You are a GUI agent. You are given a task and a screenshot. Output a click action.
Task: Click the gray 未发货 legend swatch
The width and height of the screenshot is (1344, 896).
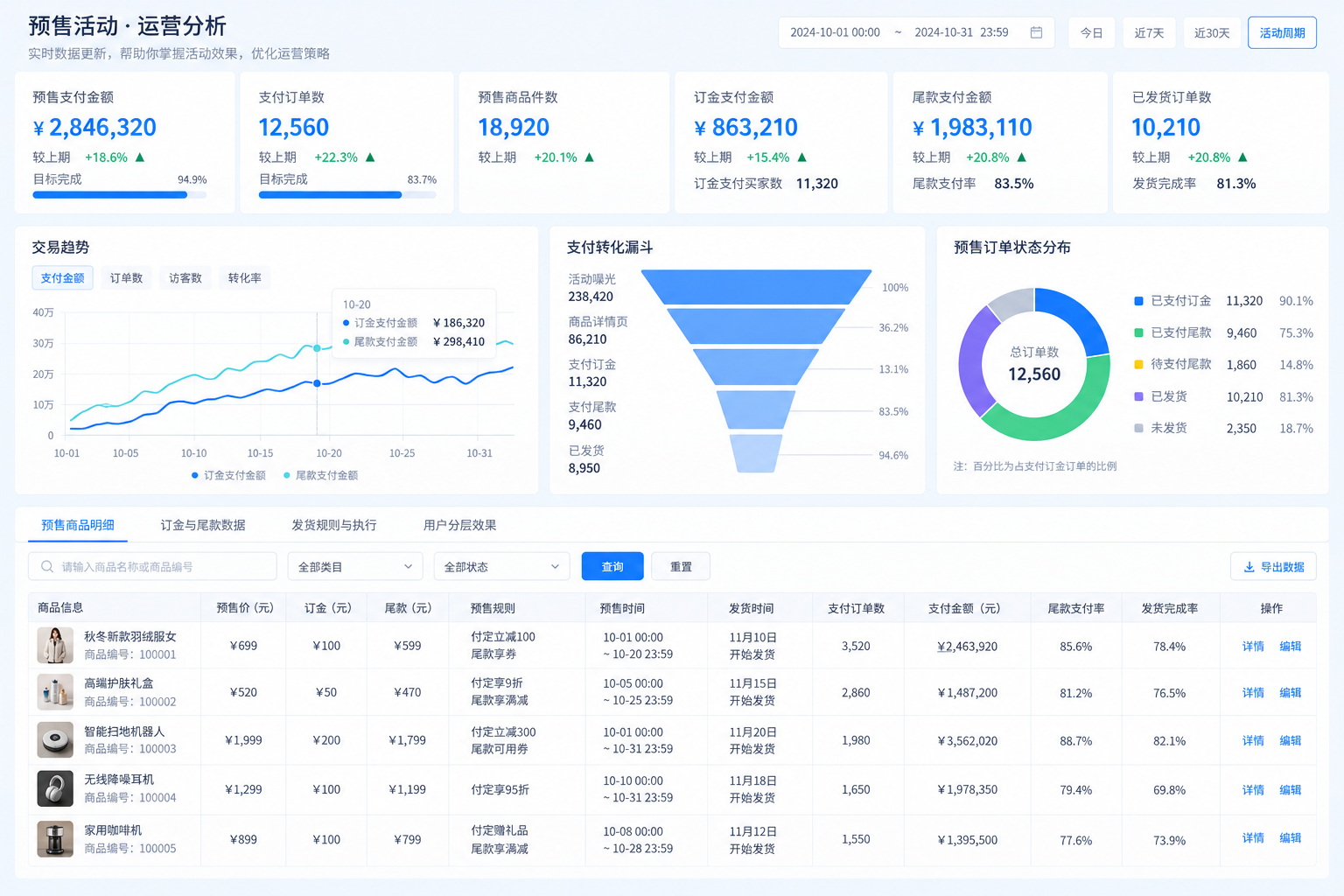click(x=1138, y=428)
